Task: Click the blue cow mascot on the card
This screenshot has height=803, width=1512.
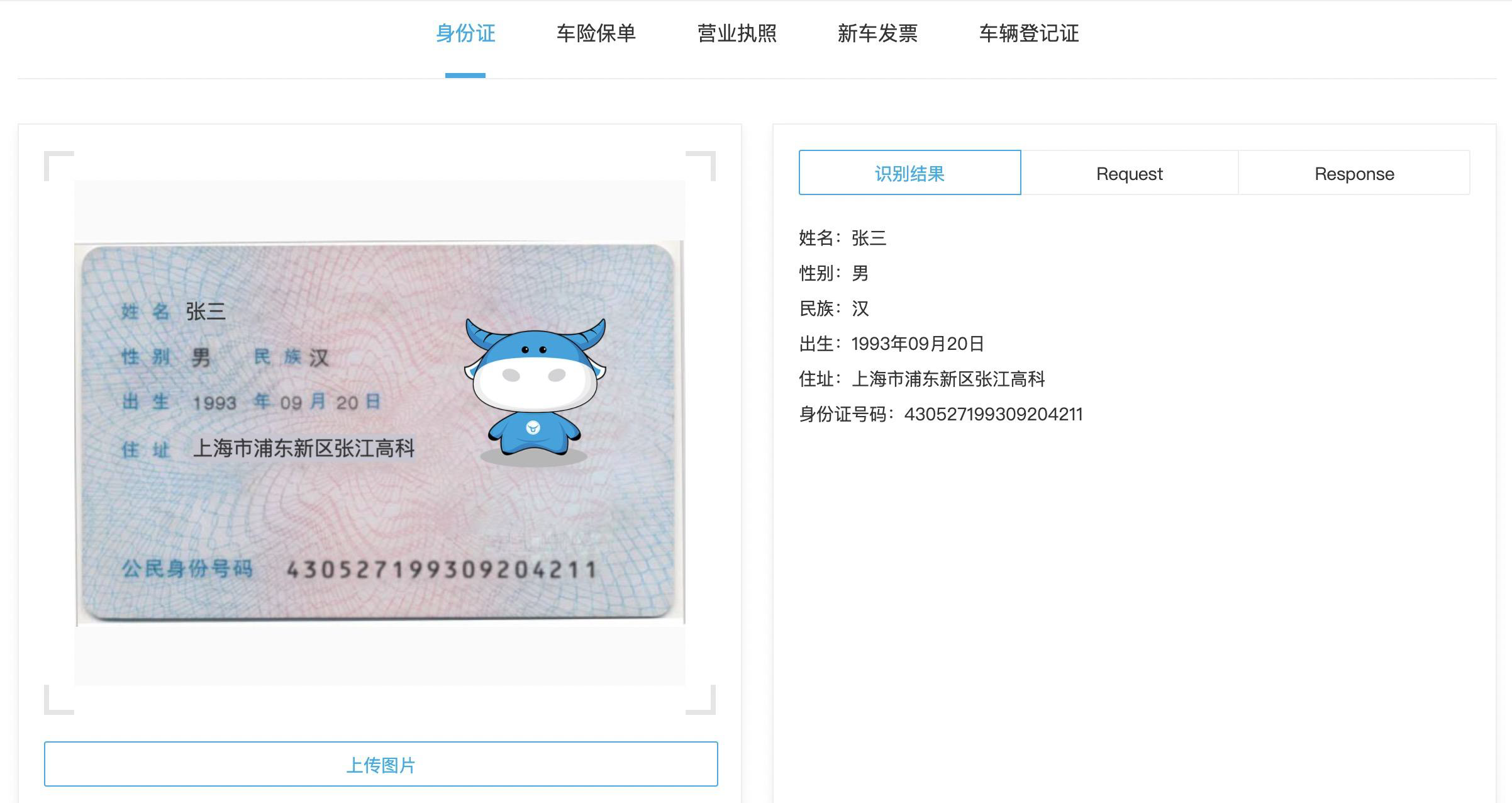Action: [535, 391]
